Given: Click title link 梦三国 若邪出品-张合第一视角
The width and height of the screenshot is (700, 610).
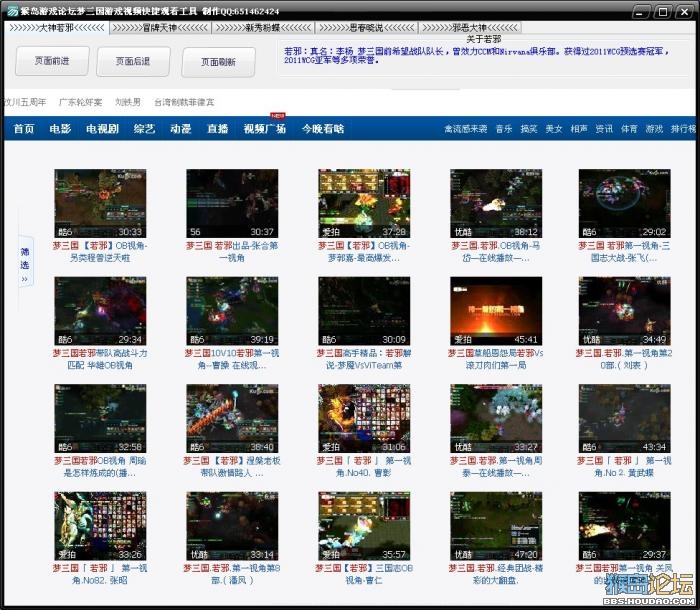Looking at the screenshot, I should point(232,252).
